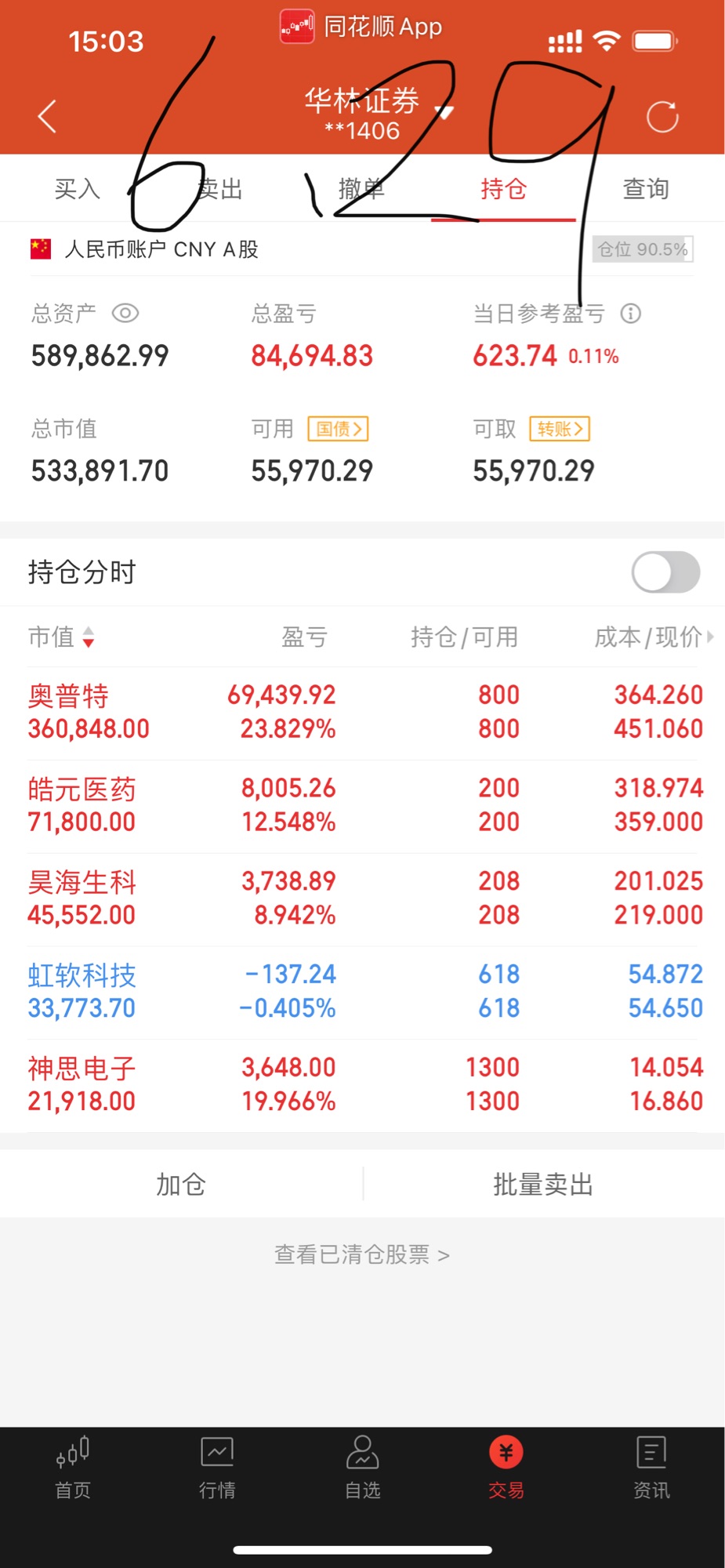Tap the info icon beside 当日参考盈亏

(x=631, y=314)
